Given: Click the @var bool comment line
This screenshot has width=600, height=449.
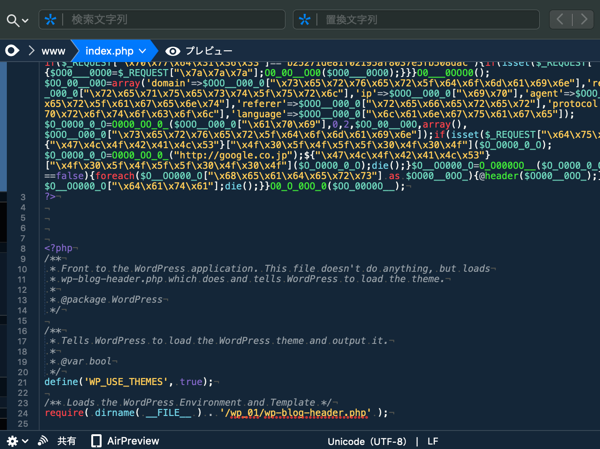Looking at the screenshot, I should (80, 361).
